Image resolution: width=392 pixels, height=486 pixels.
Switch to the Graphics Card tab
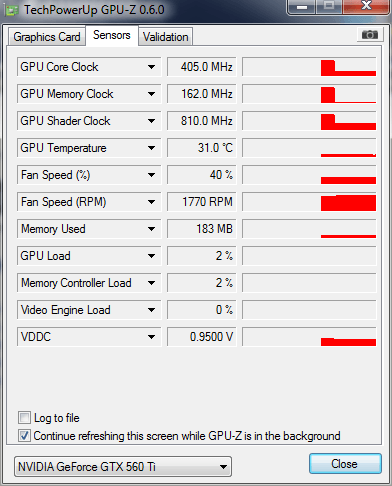click(47, 37)
